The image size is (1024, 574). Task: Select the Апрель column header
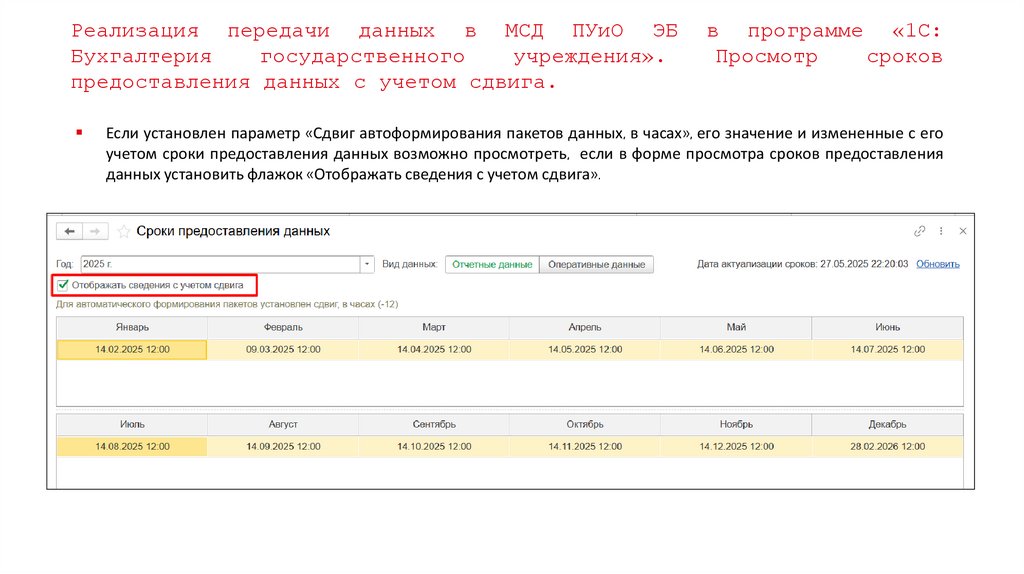click(584, 327)
